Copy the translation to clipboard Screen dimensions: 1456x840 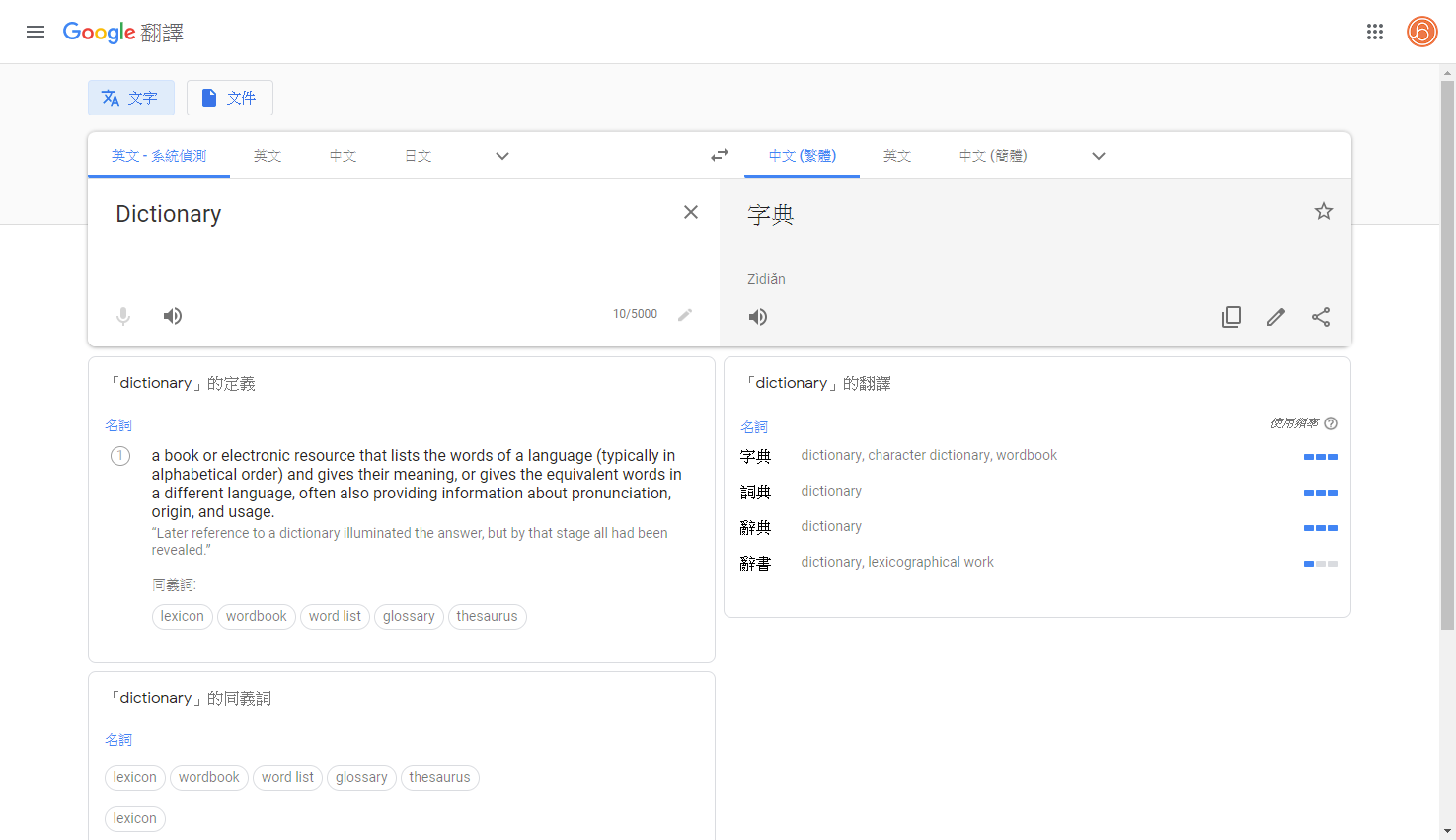1231,317
